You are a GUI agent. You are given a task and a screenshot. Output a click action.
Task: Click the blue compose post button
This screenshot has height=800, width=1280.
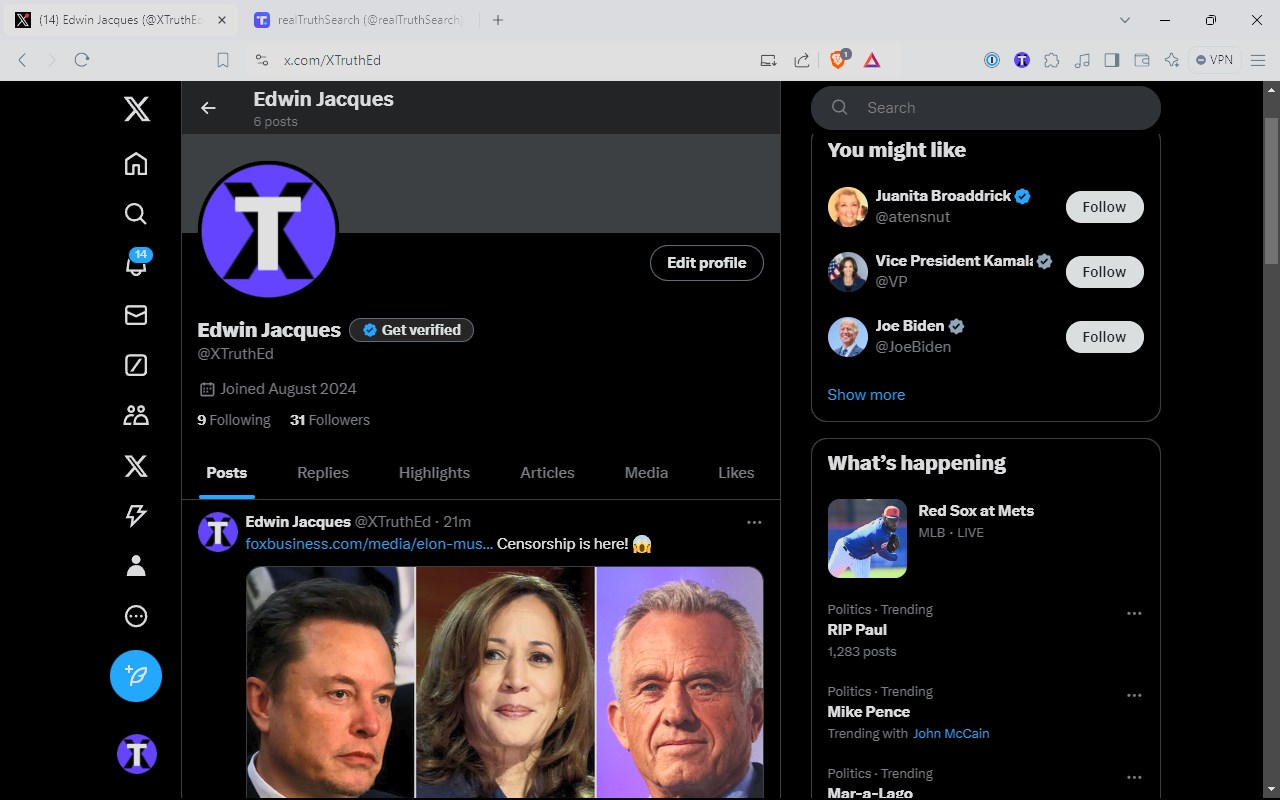(x=136, y=676)
